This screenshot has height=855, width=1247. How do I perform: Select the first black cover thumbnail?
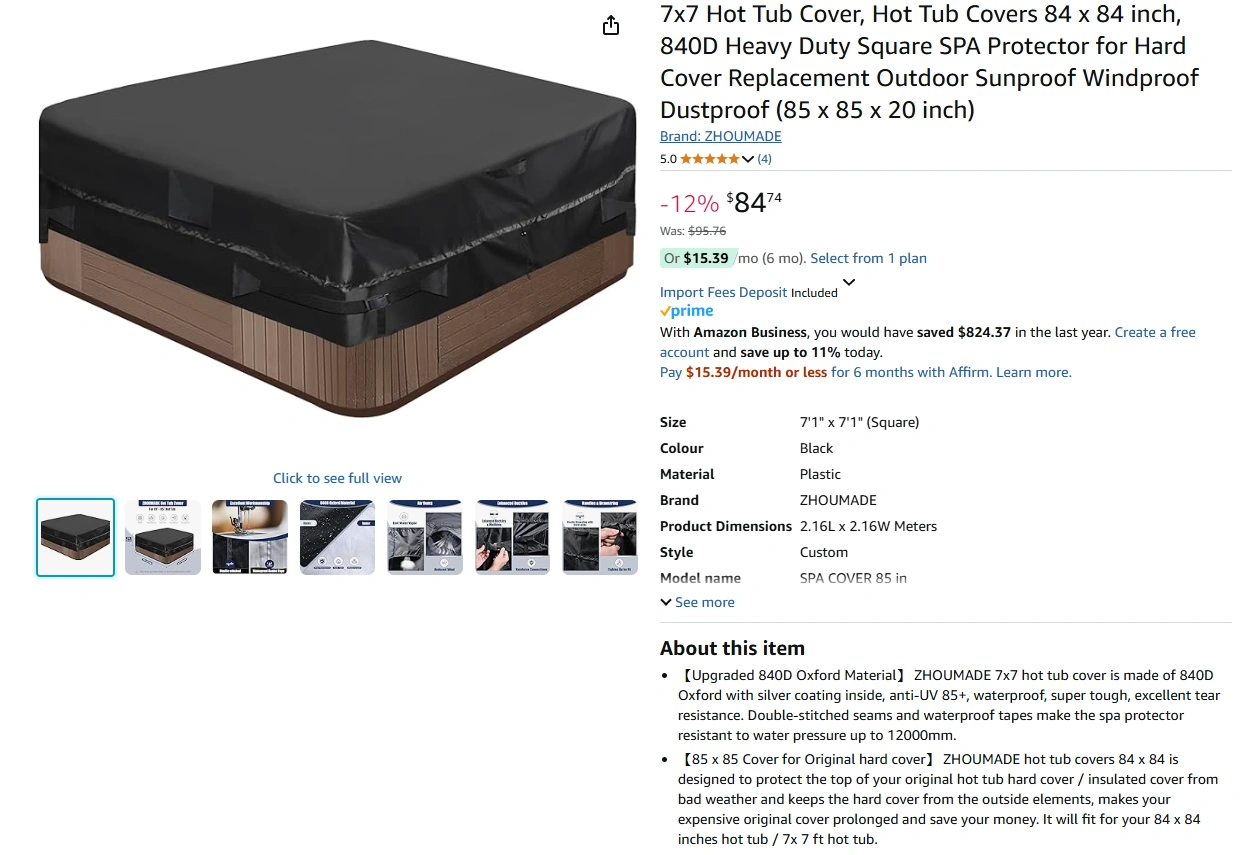pyautogui.click(x=76, y=538)
